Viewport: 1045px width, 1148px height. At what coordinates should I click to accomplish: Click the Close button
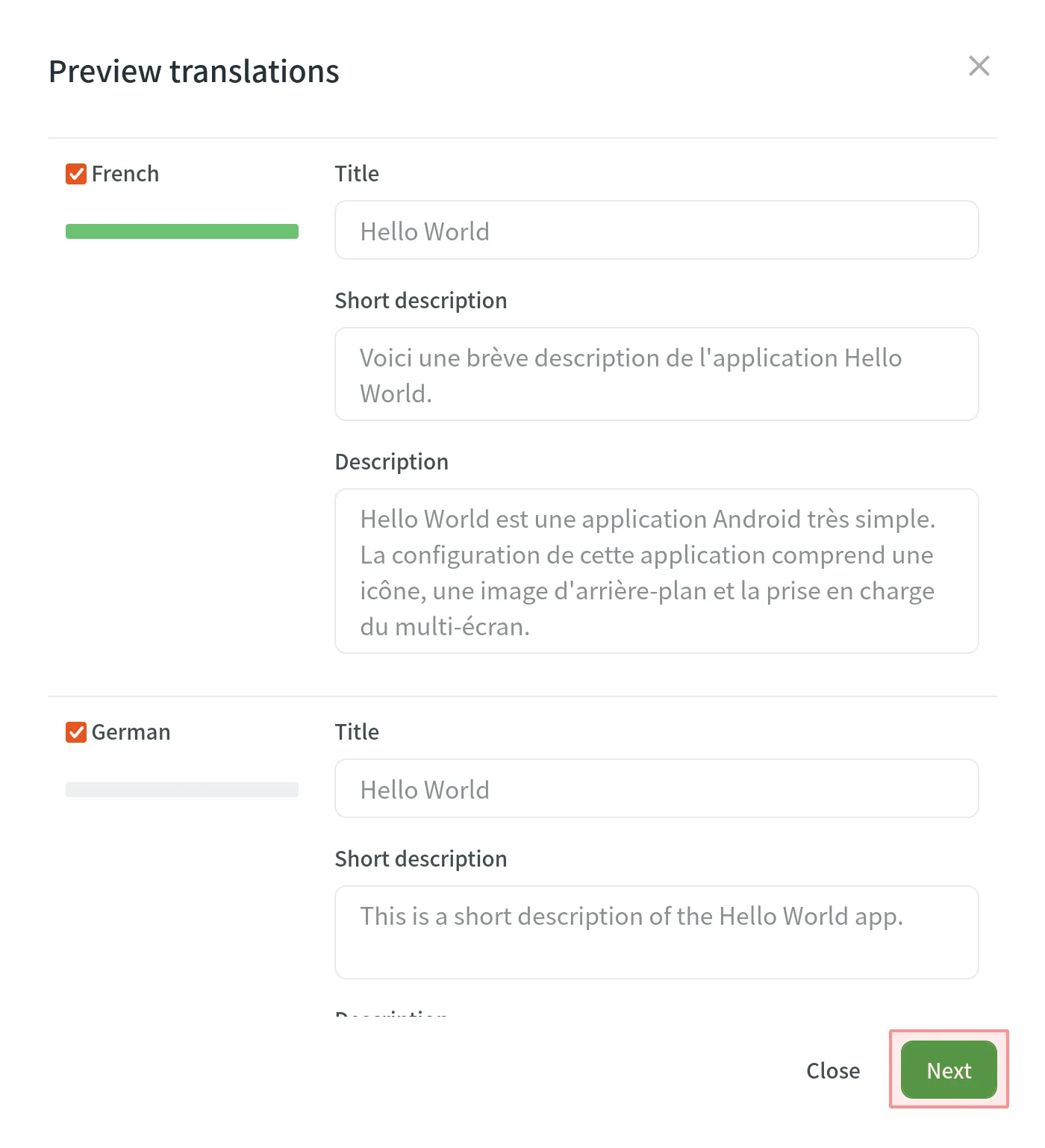[833, 1070]
